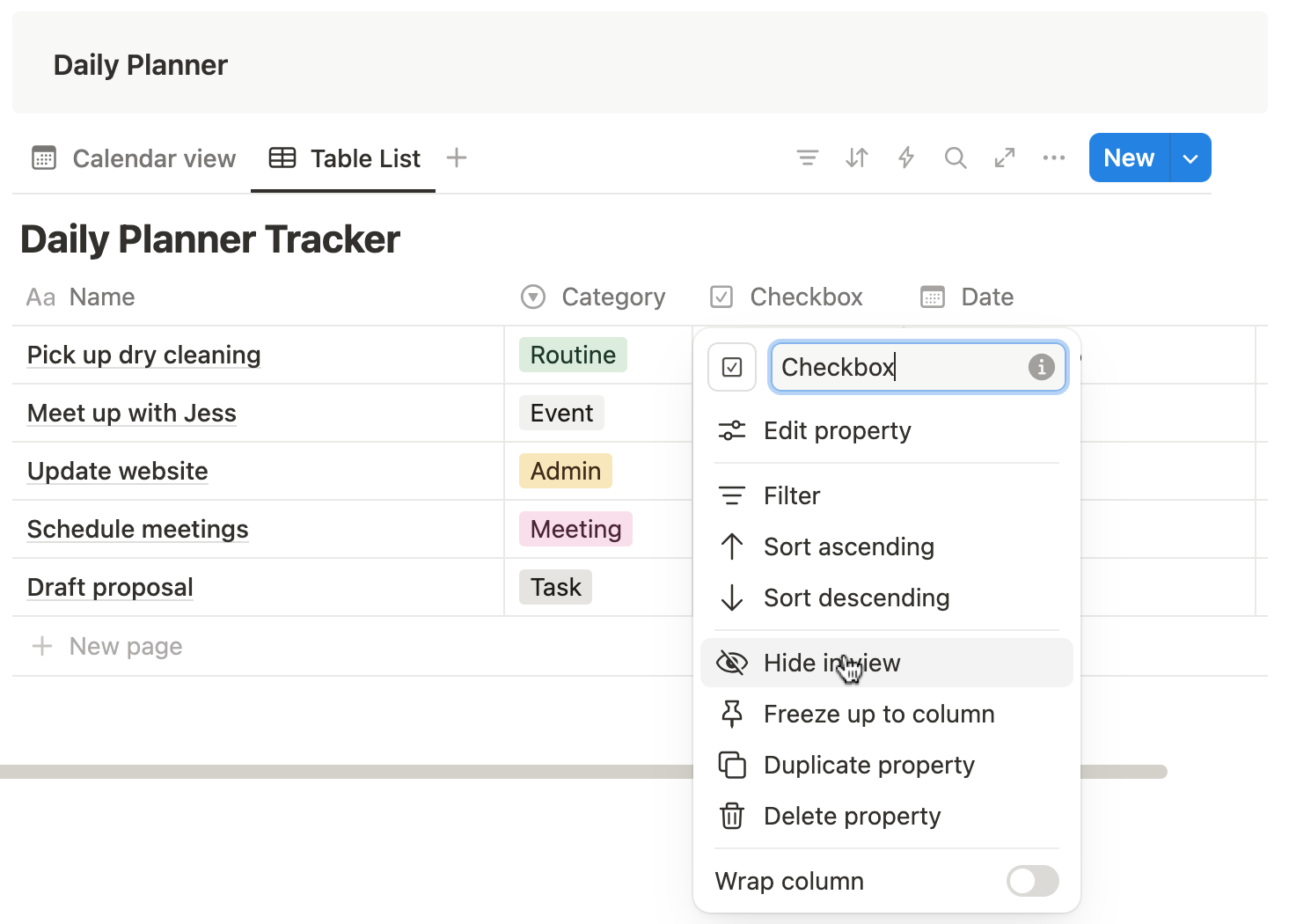
Task: Click the trash icon beside Delete property
Action: tap(732, 816)
